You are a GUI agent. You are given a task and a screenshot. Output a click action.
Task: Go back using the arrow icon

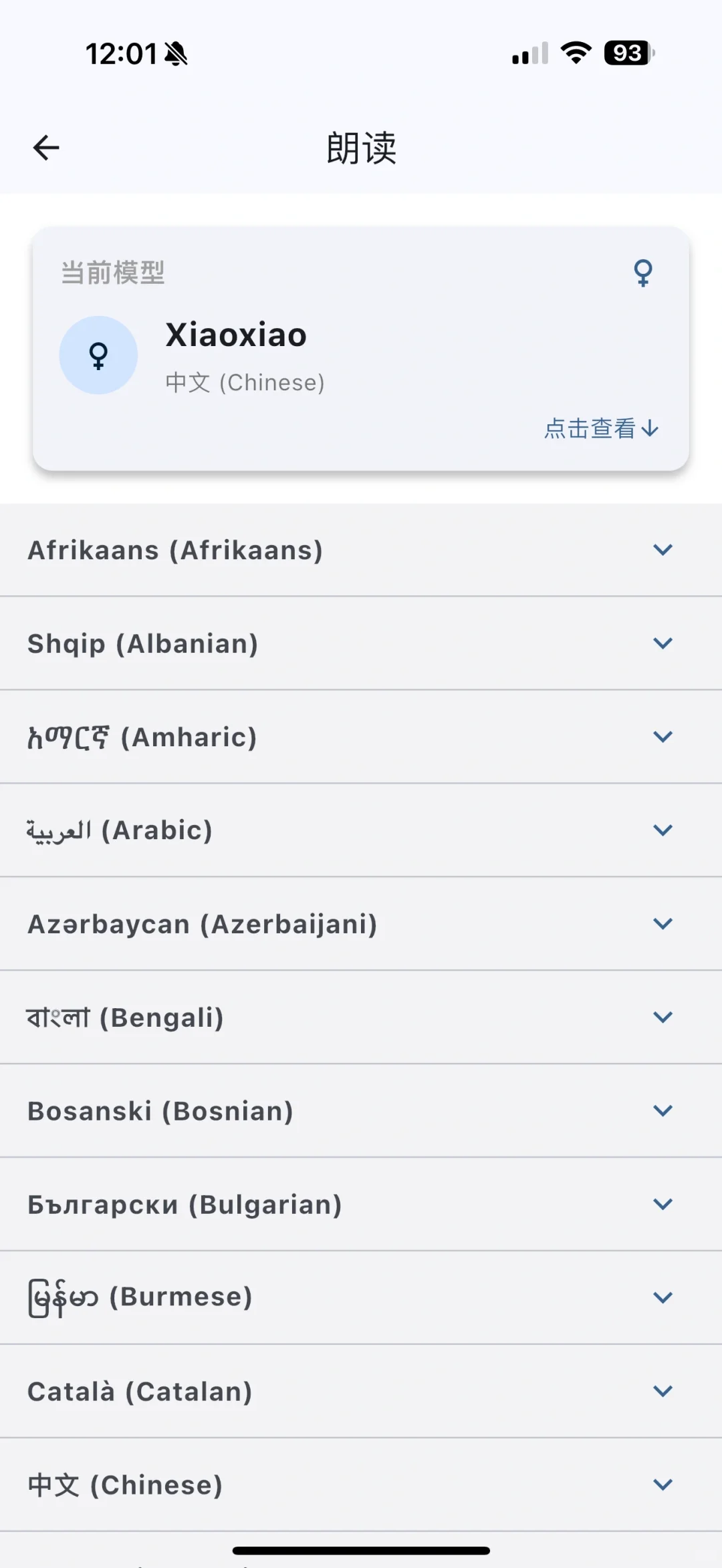click(x=46, y=148)
